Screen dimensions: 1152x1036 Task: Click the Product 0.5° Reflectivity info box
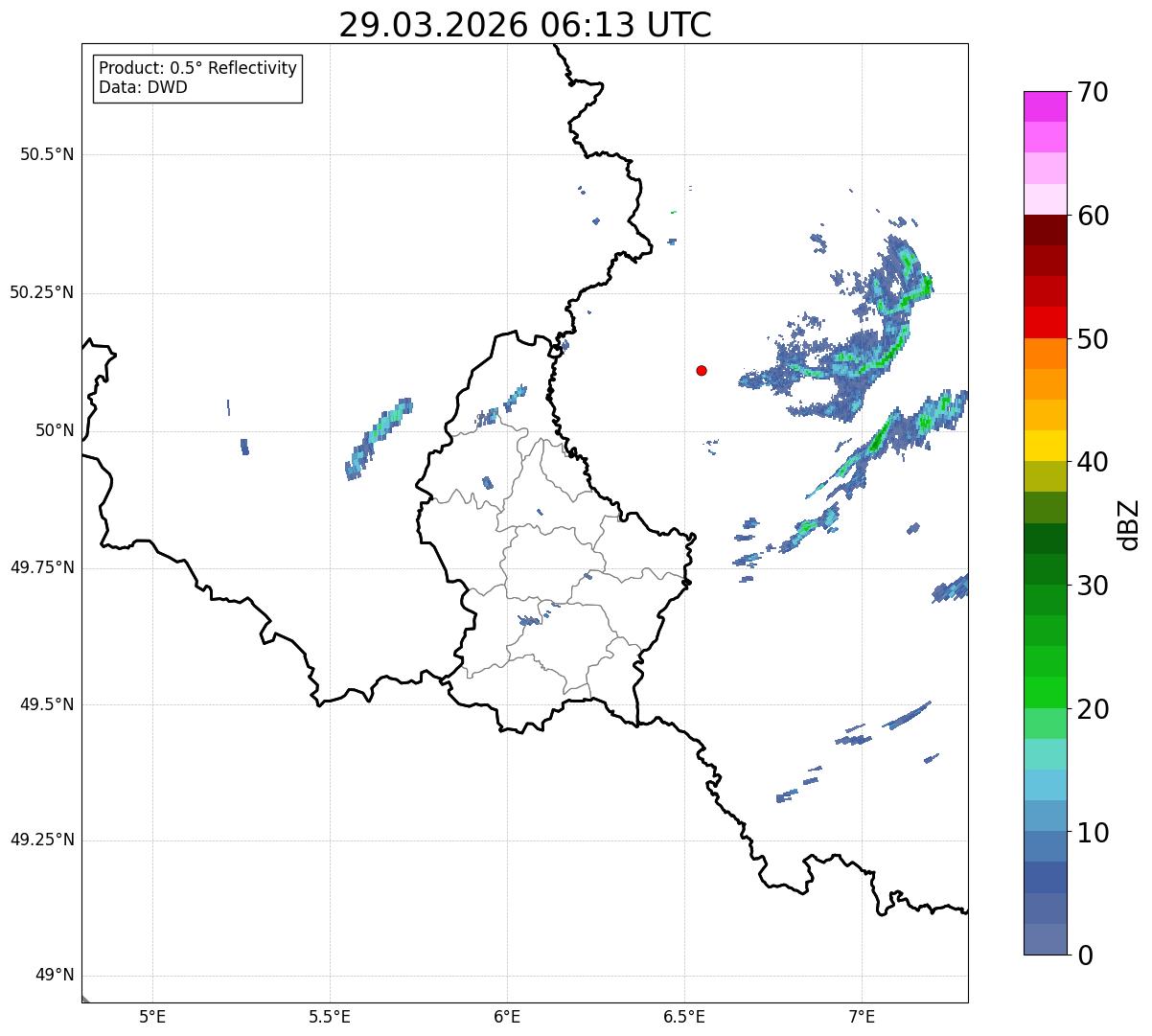(197, 78)
